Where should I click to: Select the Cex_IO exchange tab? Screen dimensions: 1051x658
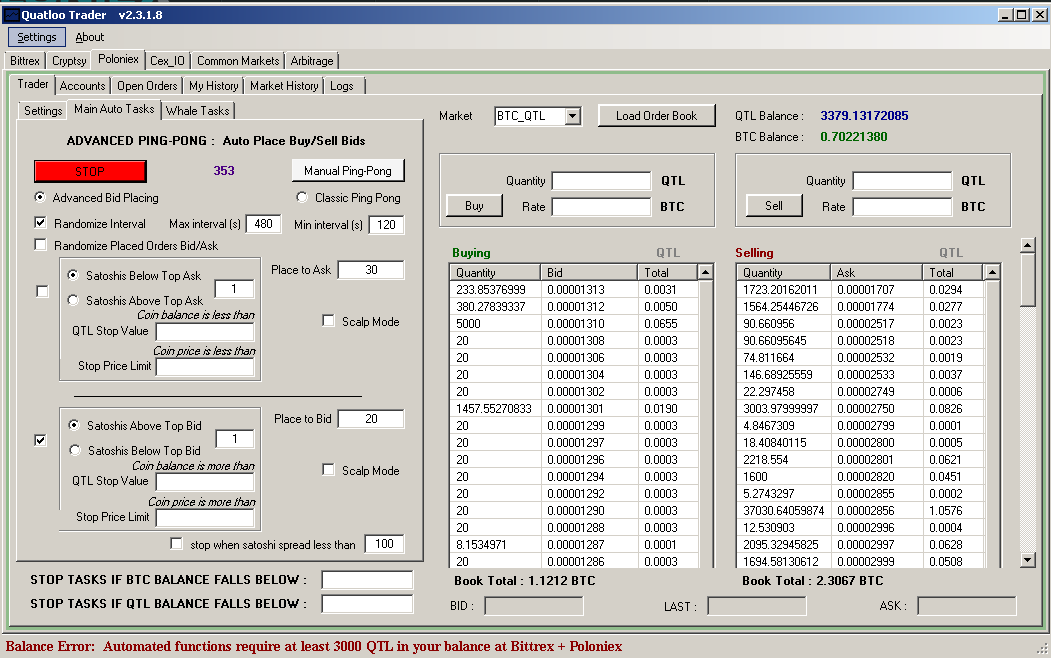[x=167, y=61]
